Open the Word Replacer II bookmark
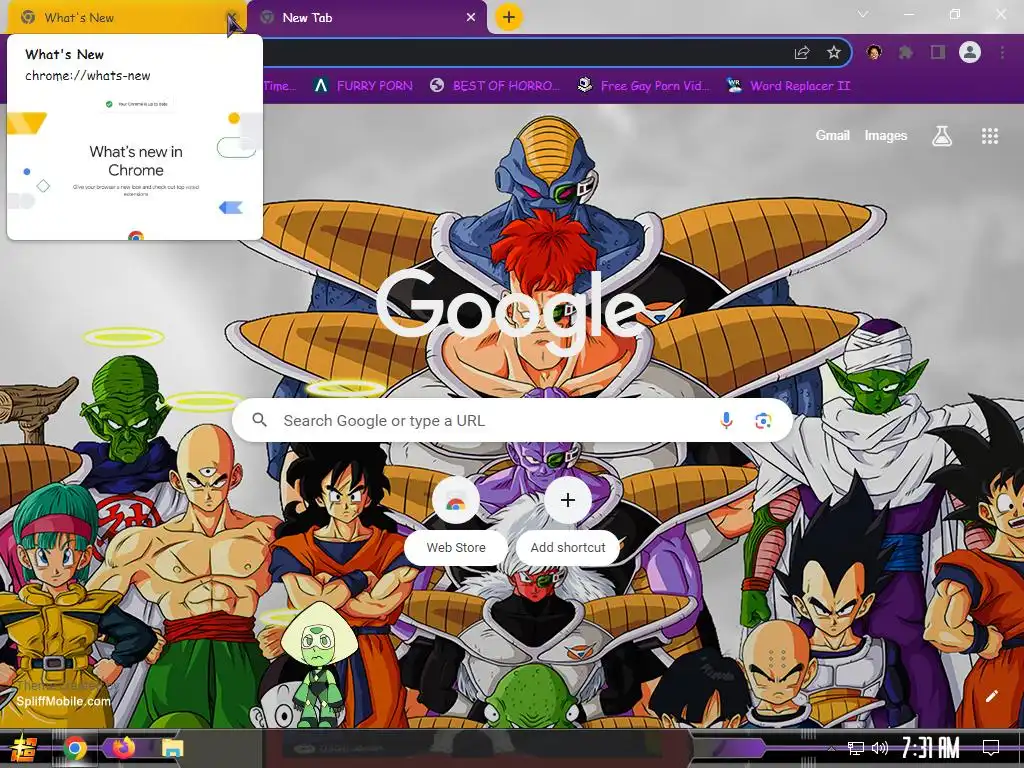The width and height of the screenshot is (1024, 768). click(789, 86)
